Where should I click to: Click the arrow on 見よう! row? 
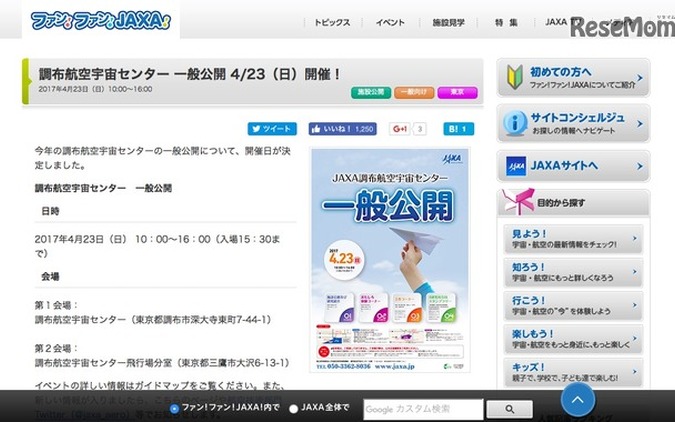[x=635, y=238]
